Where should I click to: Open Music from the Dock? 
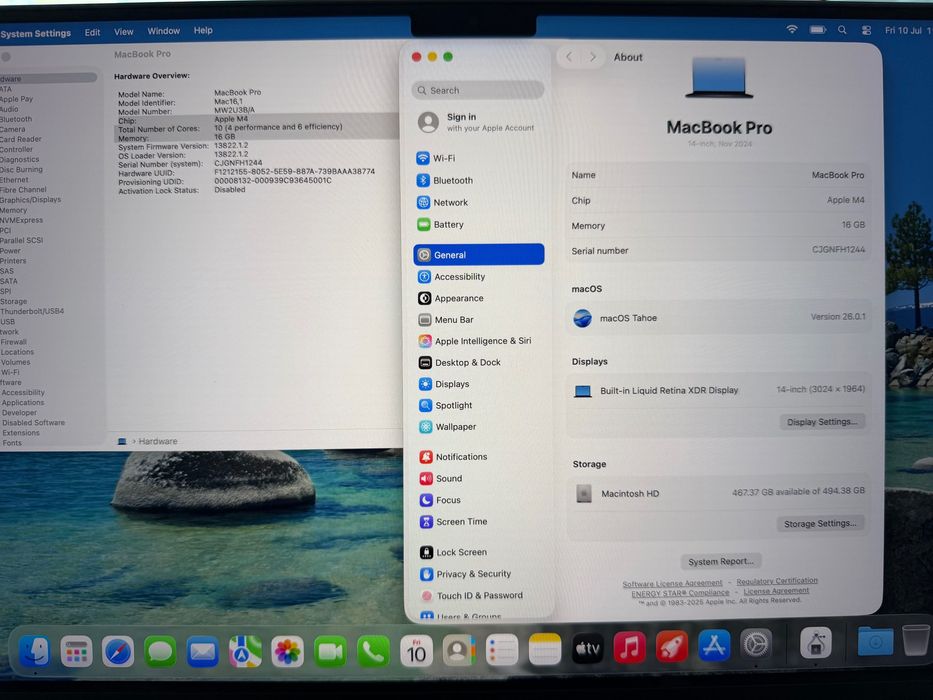point(629,647)
